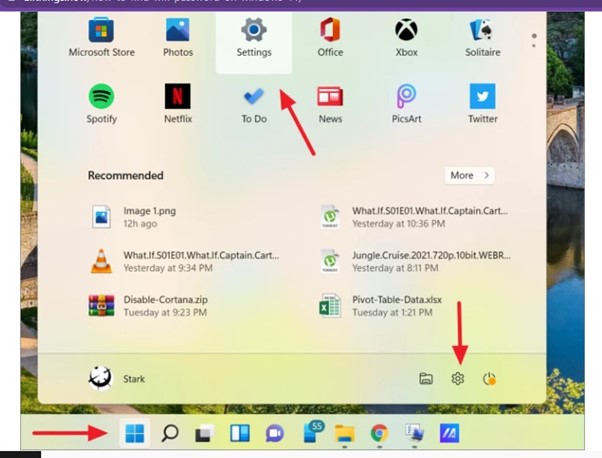This screenshot has width=602, height=458.
Task: Launch the Xbox app
Action: 406,36
